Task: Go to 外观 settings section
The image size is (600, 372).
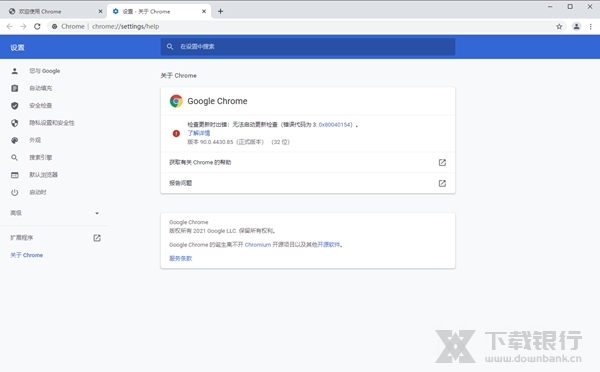Action: point(35,140)
